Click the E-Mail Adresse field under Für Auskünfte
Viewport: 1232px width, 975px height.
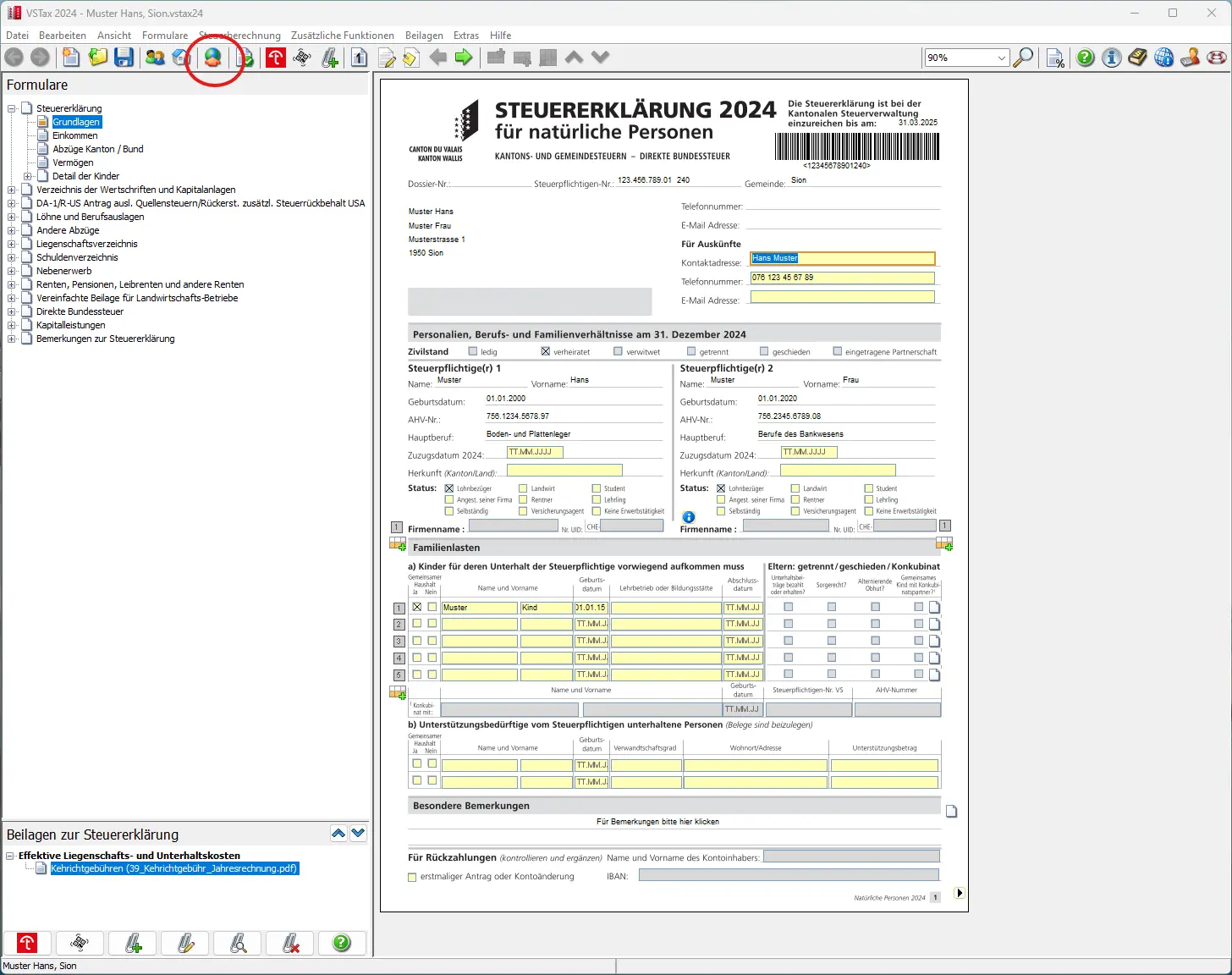click(842, 297)
